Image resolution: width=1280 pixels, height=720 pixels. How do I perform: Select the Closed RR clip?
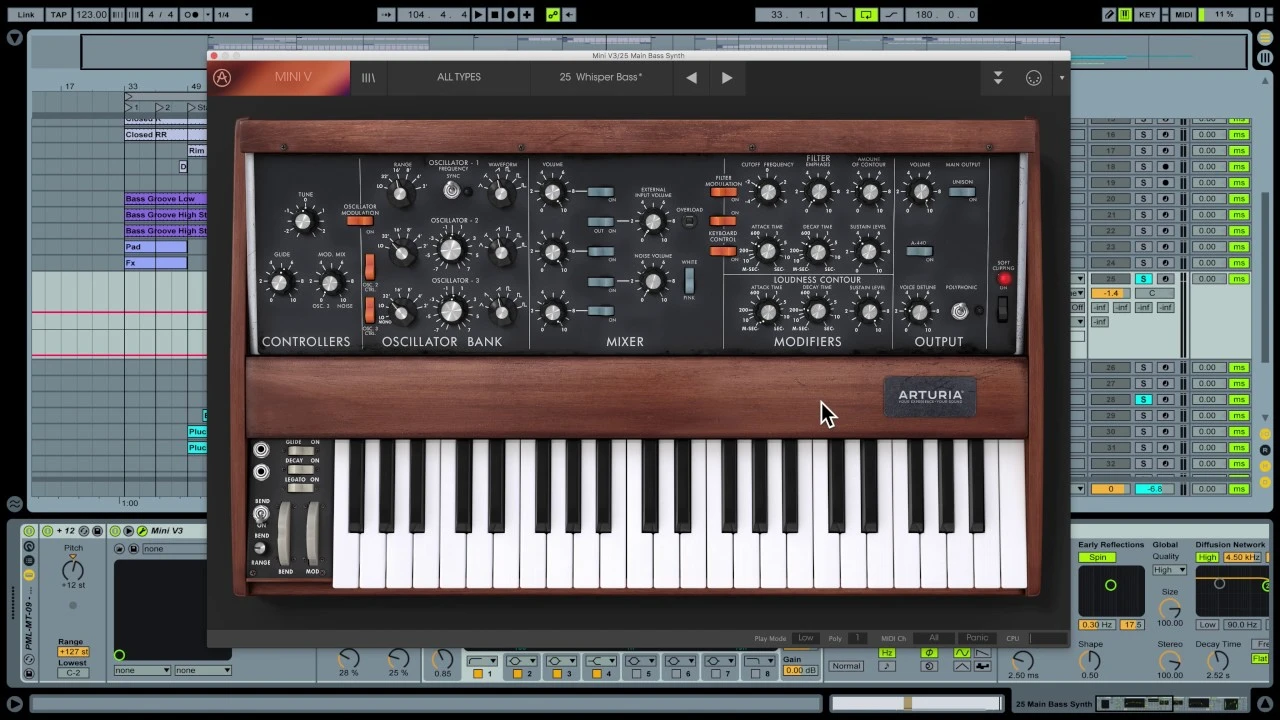pos(165,134)
